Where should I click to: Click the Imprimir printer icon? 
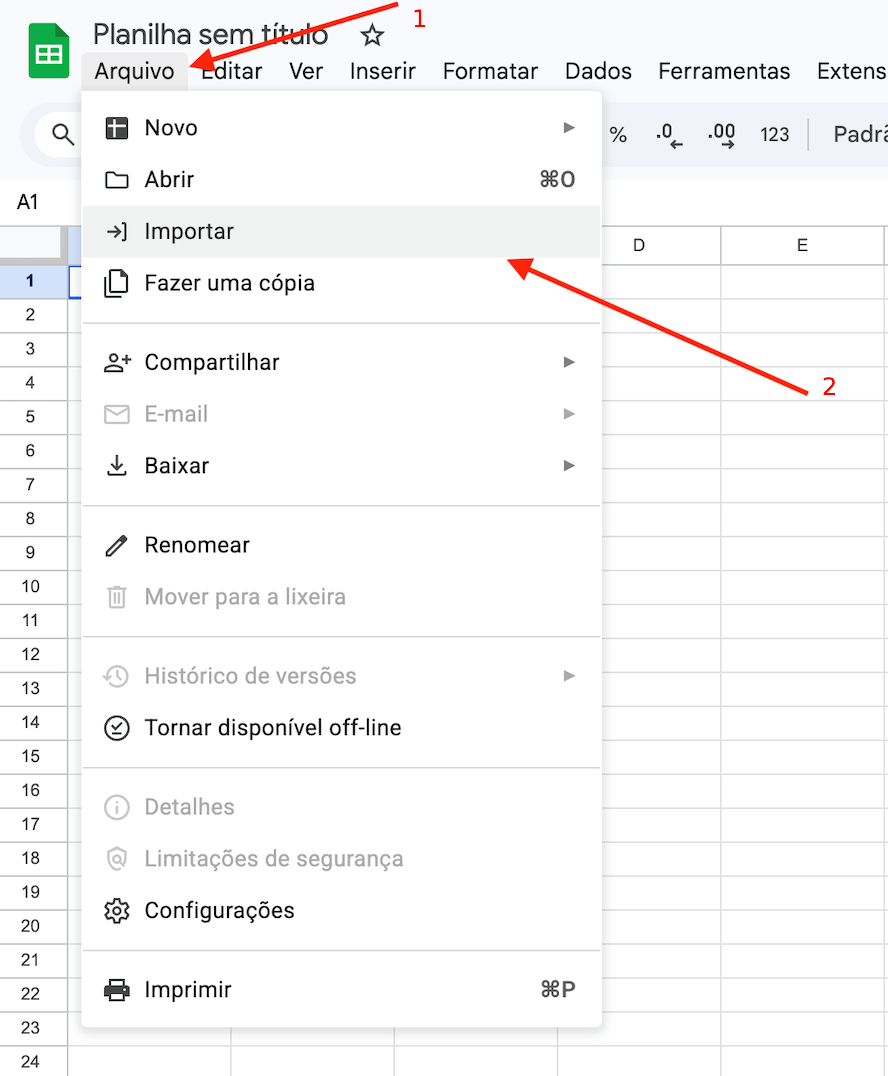[117, 990]
